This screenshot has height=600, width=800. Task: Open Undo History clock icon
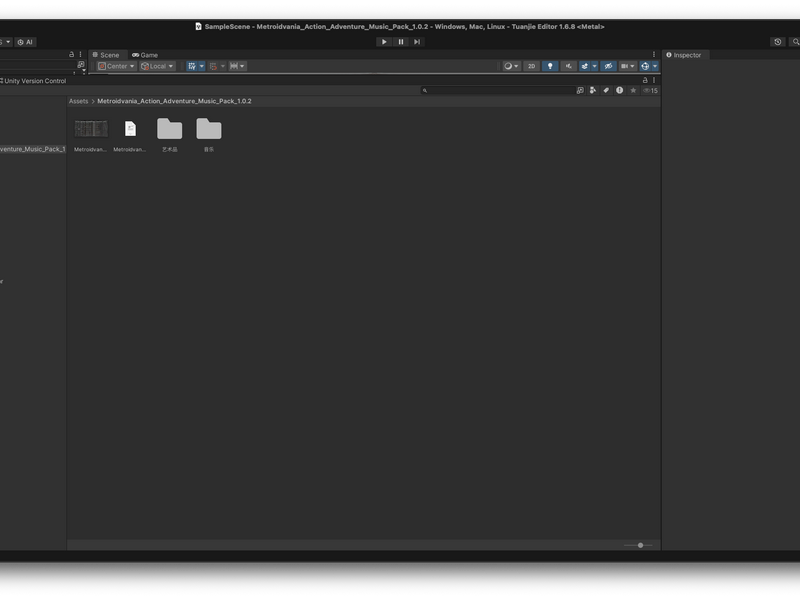click(778, 42)
